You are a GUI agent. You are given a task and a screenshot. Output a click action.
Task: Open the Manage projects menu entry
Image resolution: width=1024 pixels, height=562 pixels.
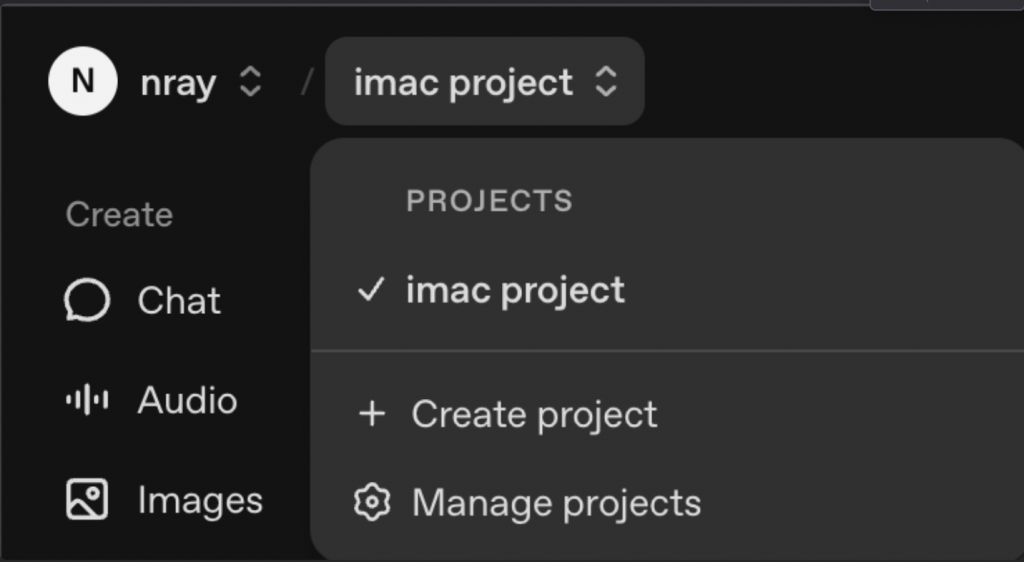coord(556,502)
